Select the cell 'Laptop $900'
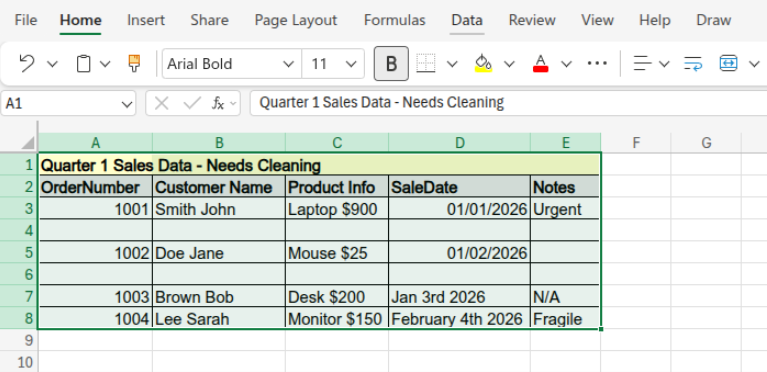The width and height of the screenshot is (767, 372). [x=337, y=209]
